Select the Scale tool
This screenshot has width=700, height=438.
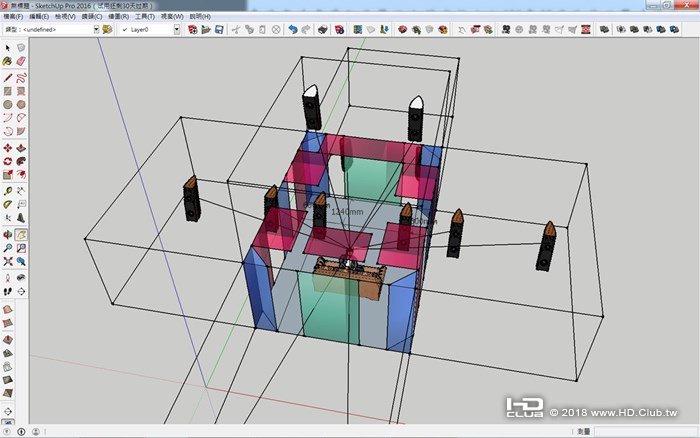[x=8, y=175]
